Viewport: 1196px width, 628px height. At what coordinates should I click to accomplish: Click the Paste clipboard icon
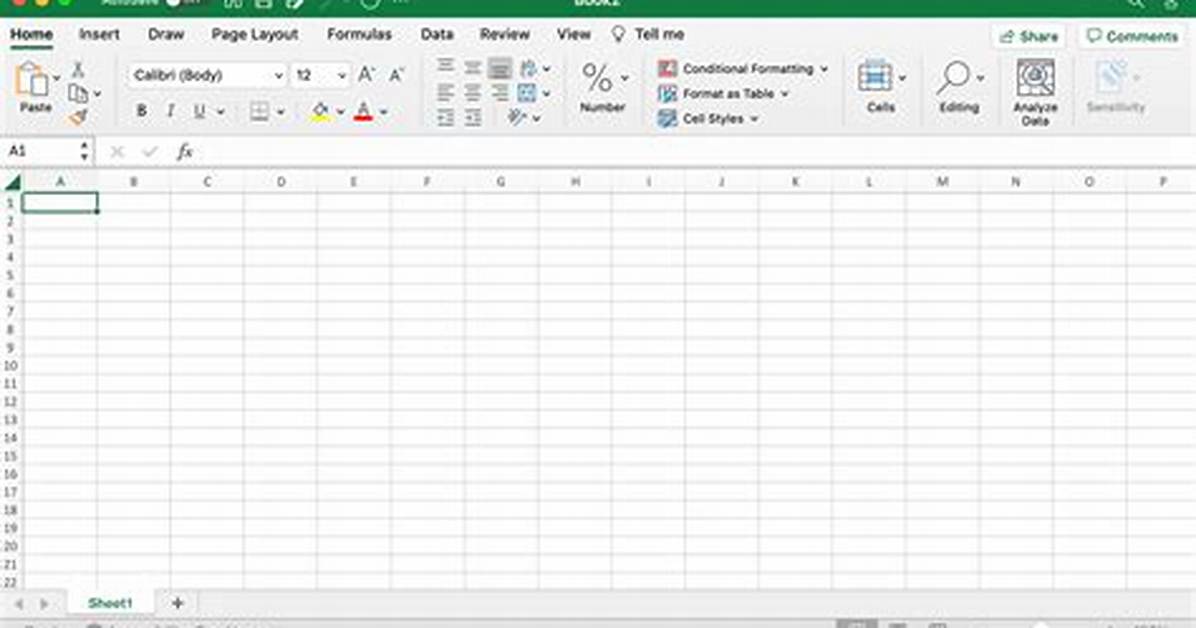tap(31, 80)
